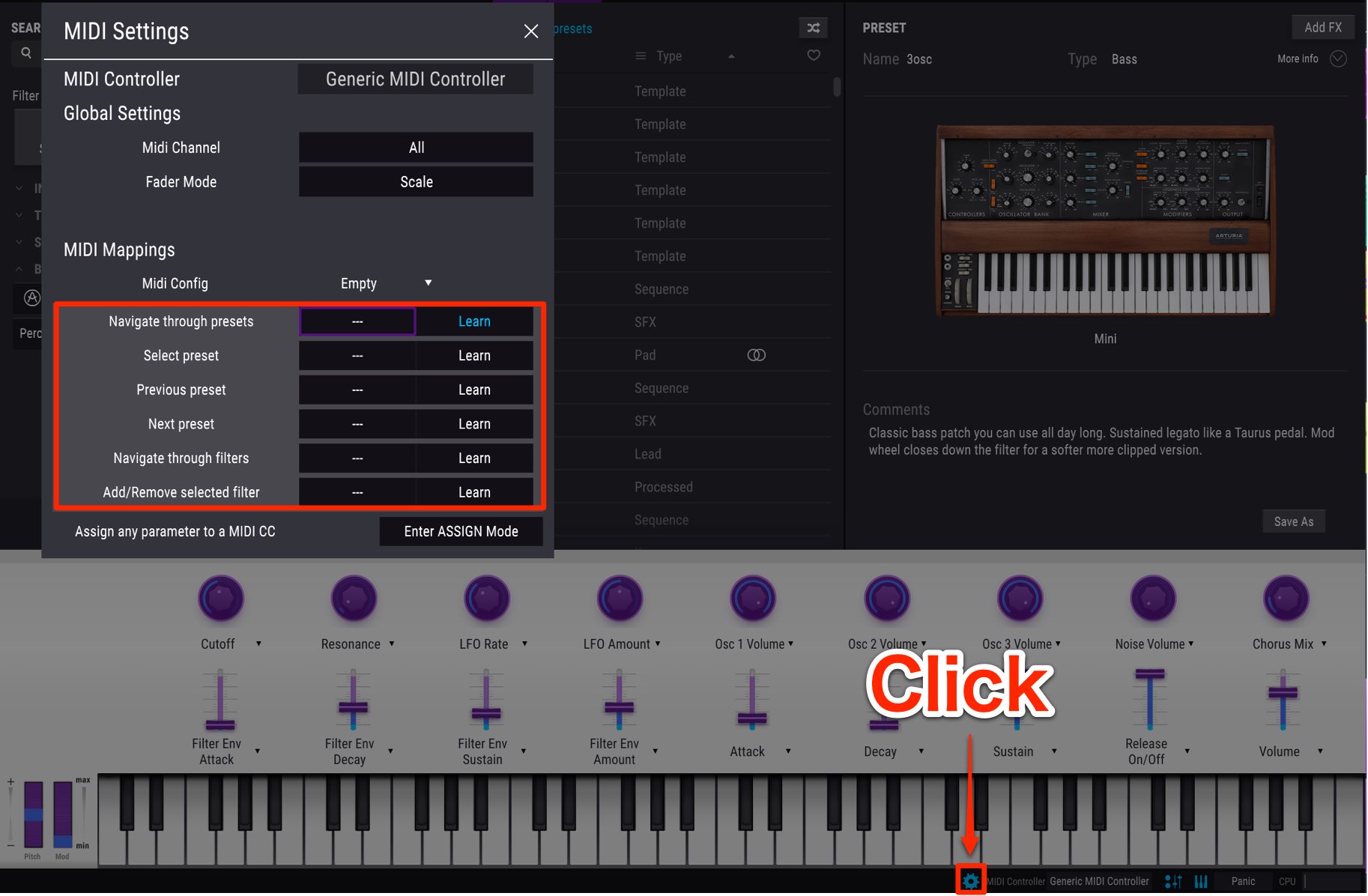Open the Fader Mode Scale selector
Screen dimensions: 1368x896
tap(416, 182)
